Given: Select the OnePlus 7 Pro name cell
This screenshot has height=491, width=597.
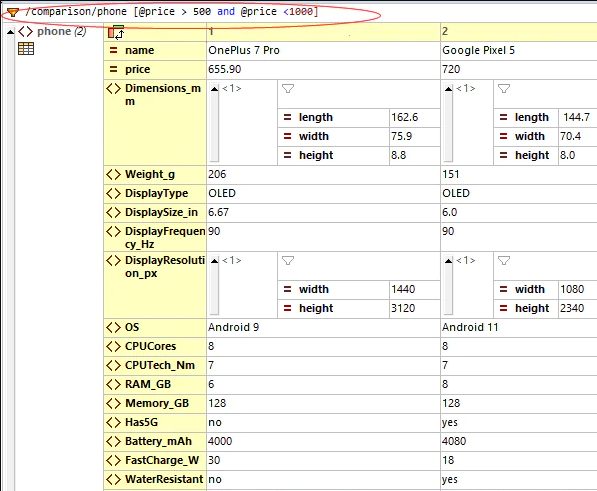Looking at the screenshot, I should [x=323, y=50].
